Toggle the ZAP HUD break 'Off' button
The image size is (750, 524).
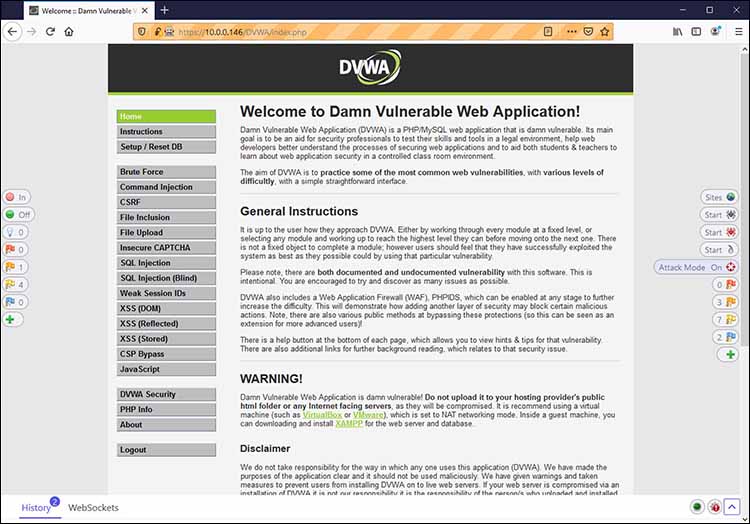(x=18, y=215)
